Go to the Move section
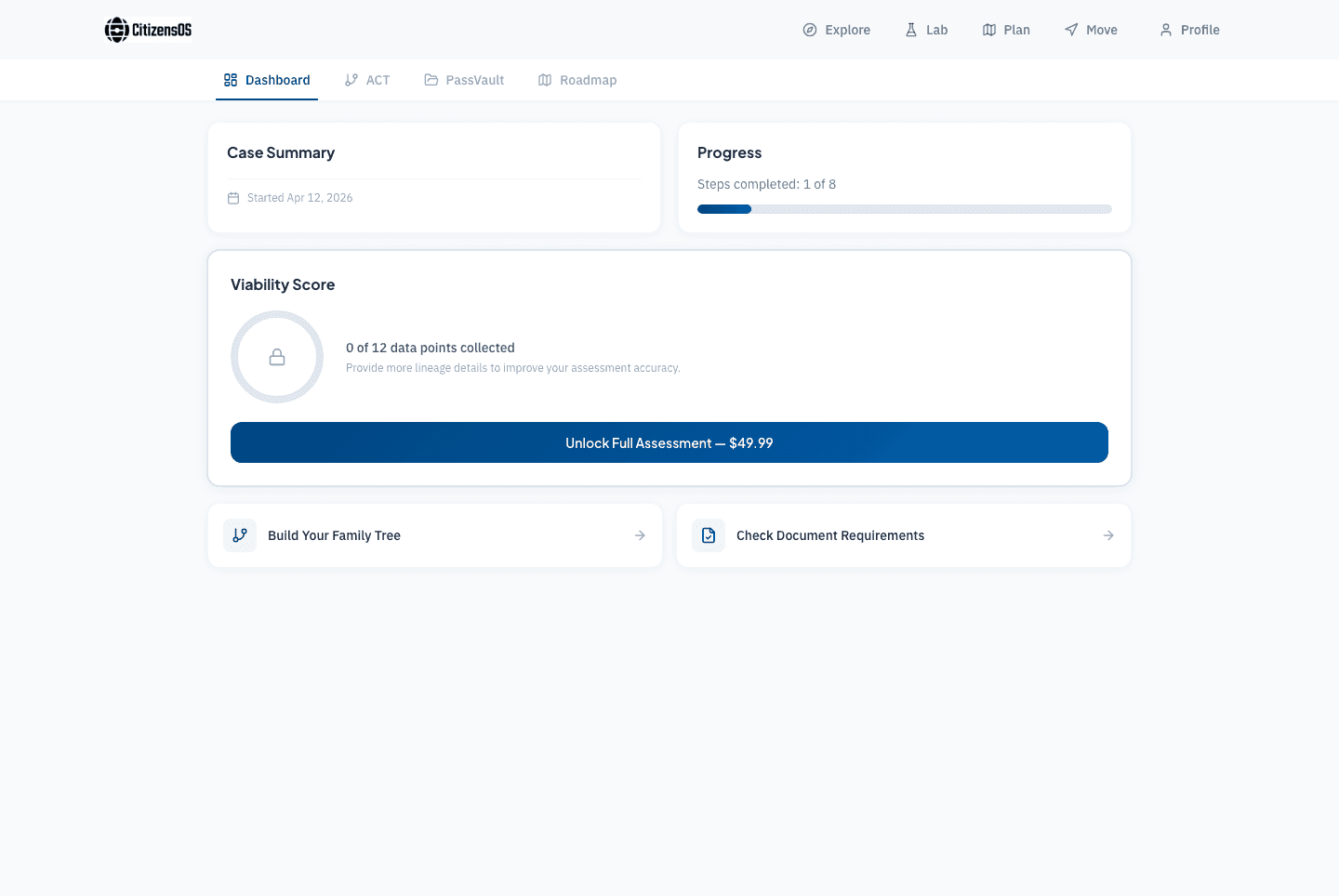Viewport: 1339px width, 896px height. [1091, 30]
